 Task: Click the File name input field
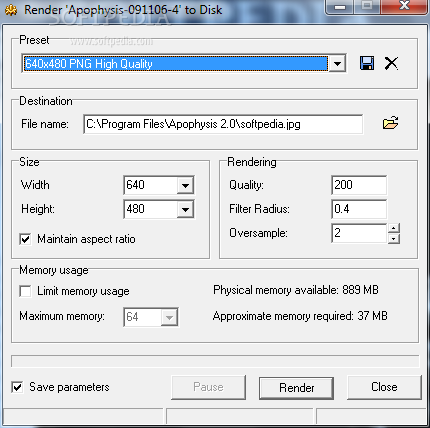(x=223, y=124)
